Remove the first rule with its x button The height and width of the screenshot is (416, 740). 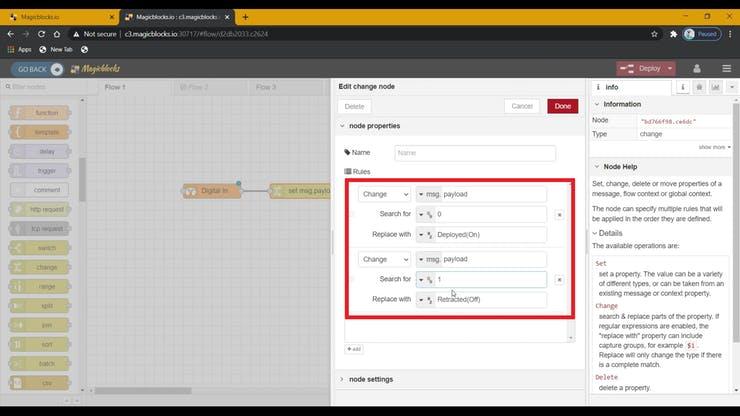pyautogui.click(x=559, y=214)
